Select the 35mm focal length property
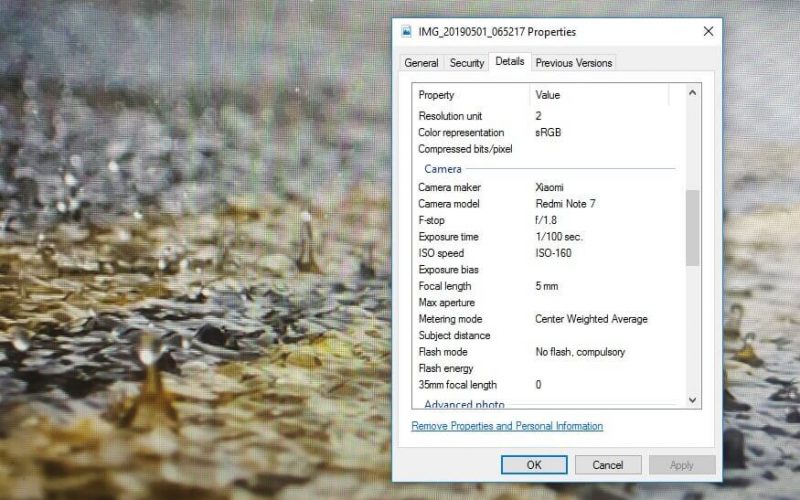This screenshot has height=500, width=800. tap(457, 385)
